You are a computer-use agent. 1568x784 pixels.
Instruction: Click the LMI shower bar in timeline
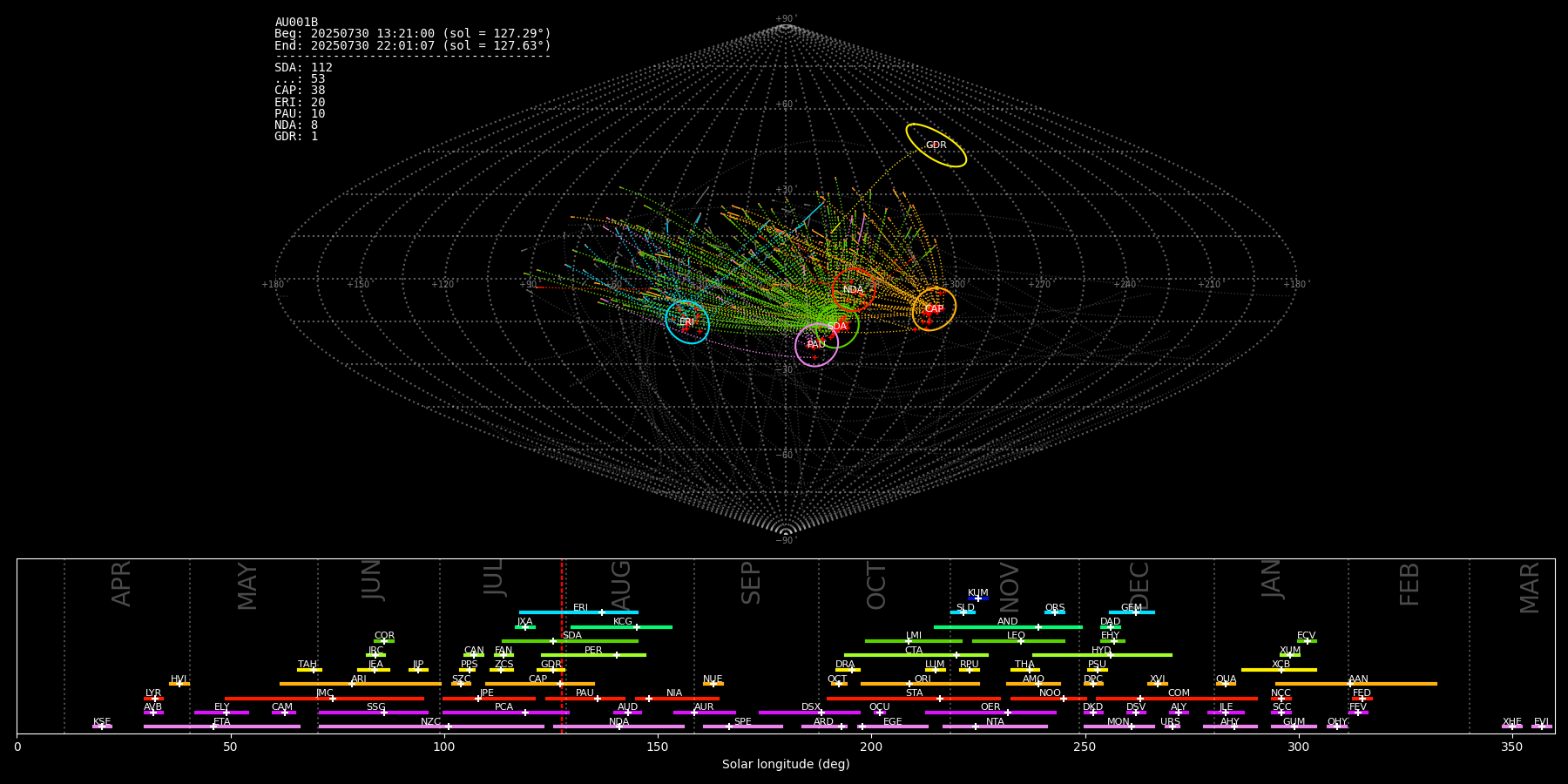pyautogui.click(x=914, y=641)
